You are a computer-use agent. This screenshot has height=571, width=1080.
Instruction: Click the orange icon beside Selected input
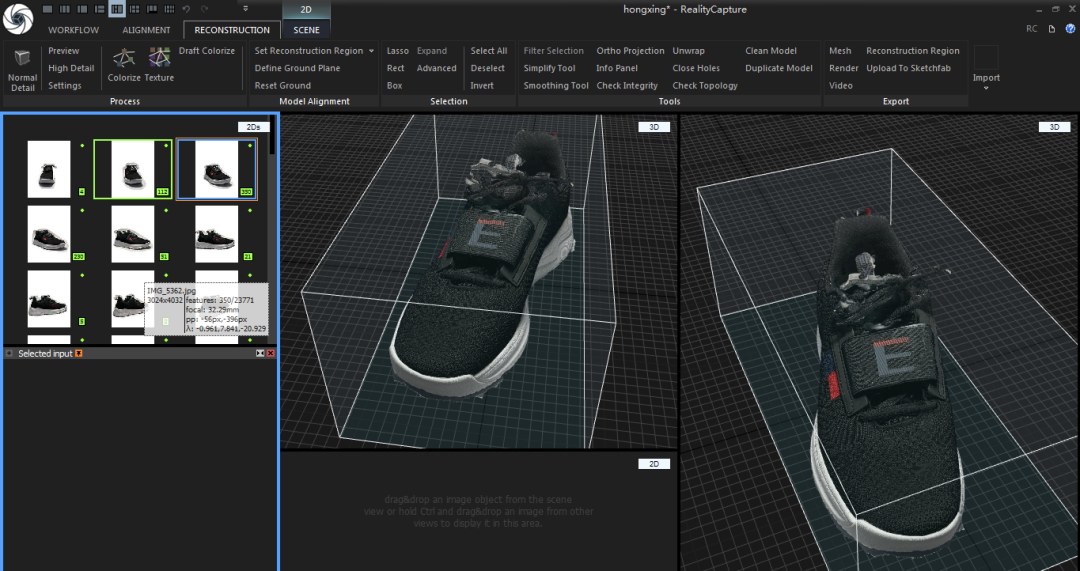click(x=79, y=354)
